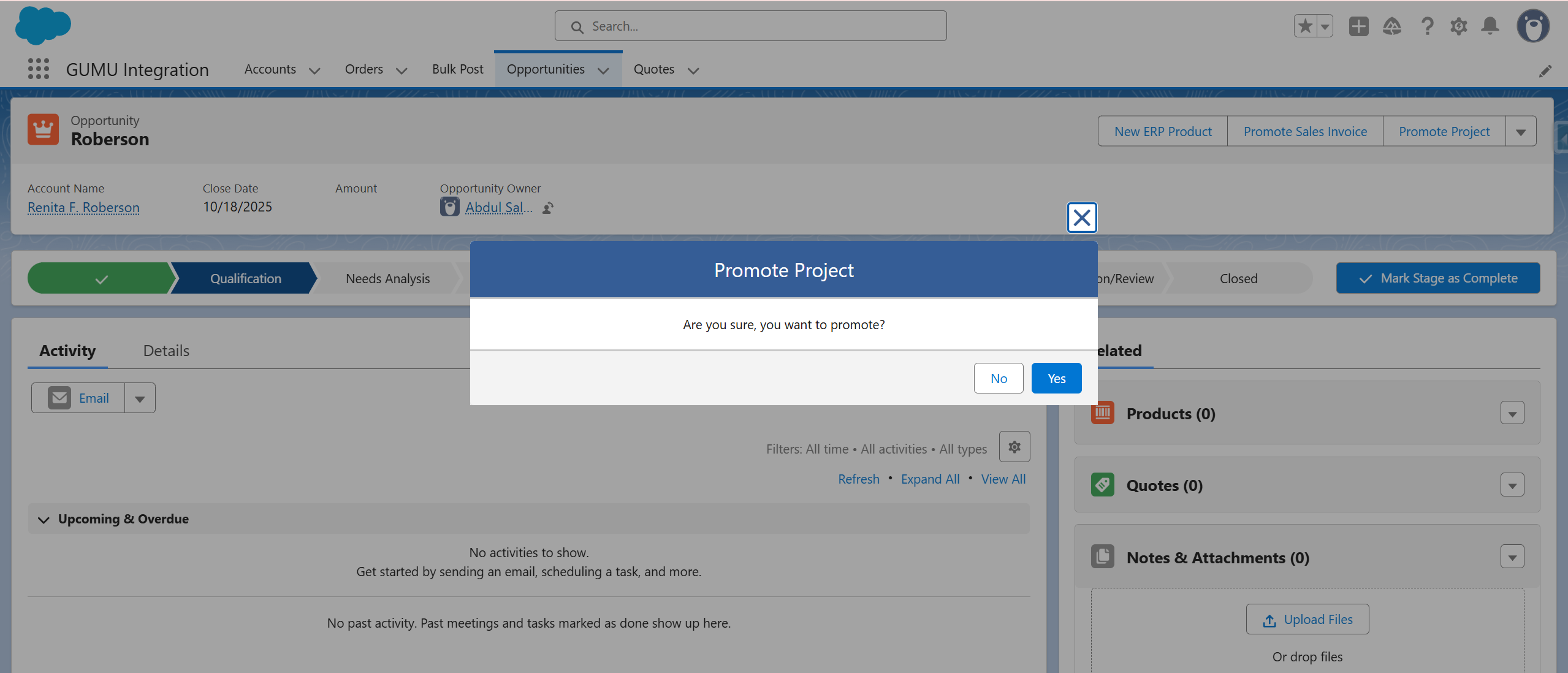Open the Accounts navigation tab

click(270, 69)
